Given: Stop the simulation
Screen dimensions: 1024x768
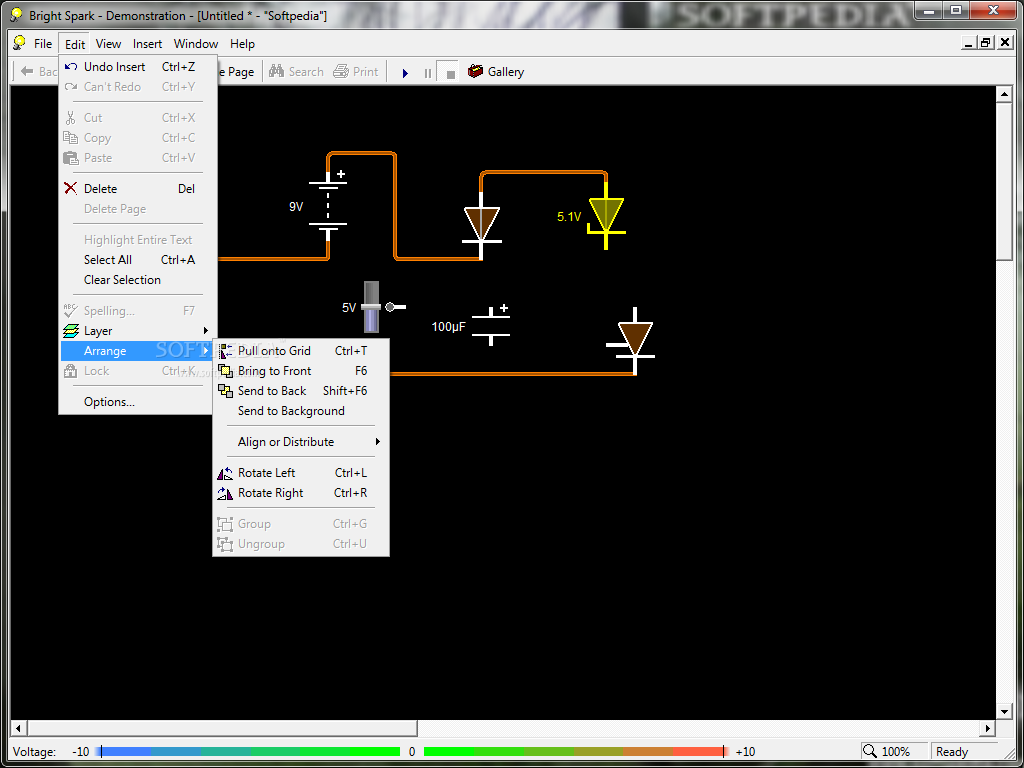Looking at the screenshot, I should pyautogui.click(x=450, y=72).
